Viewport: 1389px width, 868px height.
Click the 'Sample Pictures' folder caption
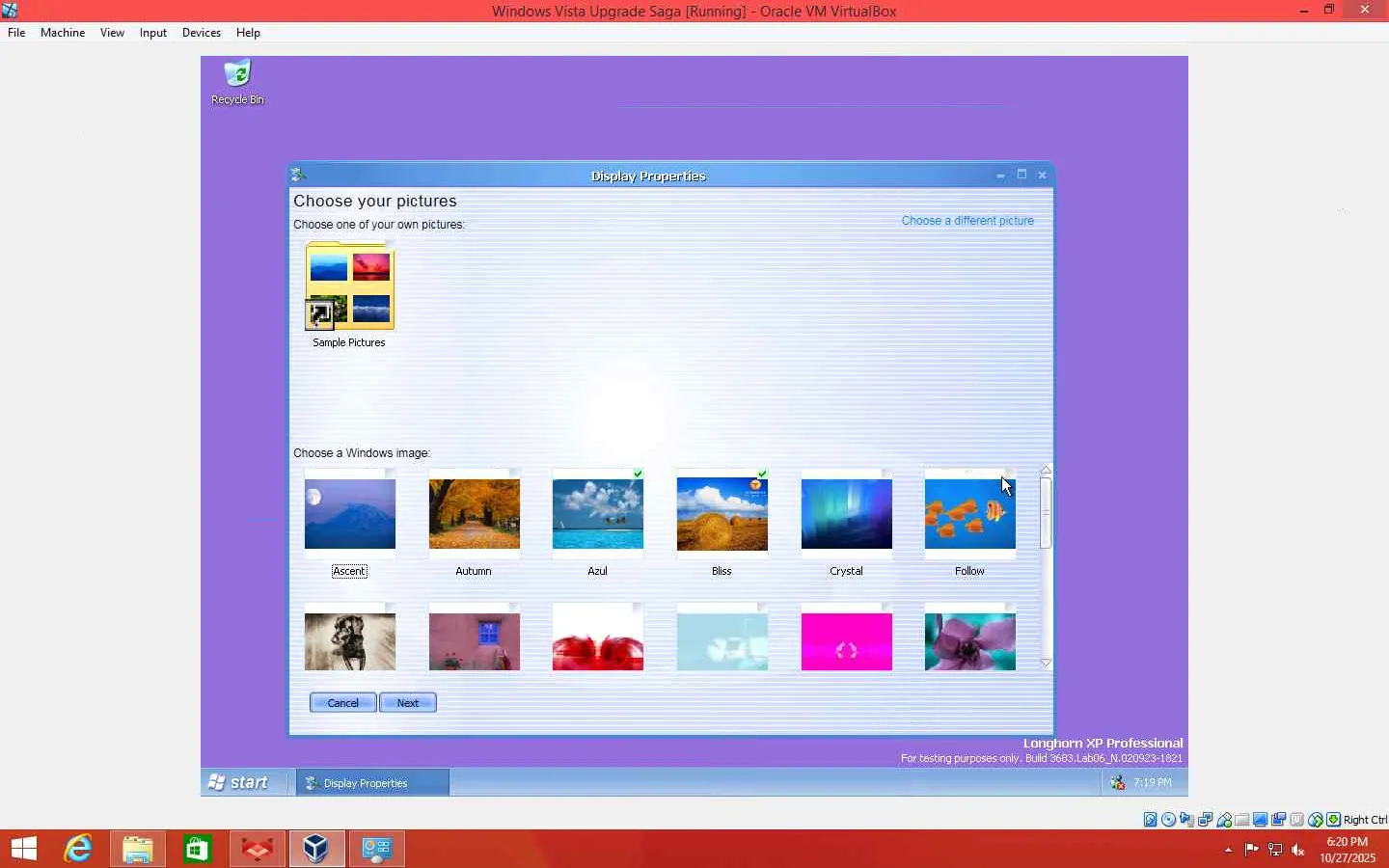[x=349, y=342]
